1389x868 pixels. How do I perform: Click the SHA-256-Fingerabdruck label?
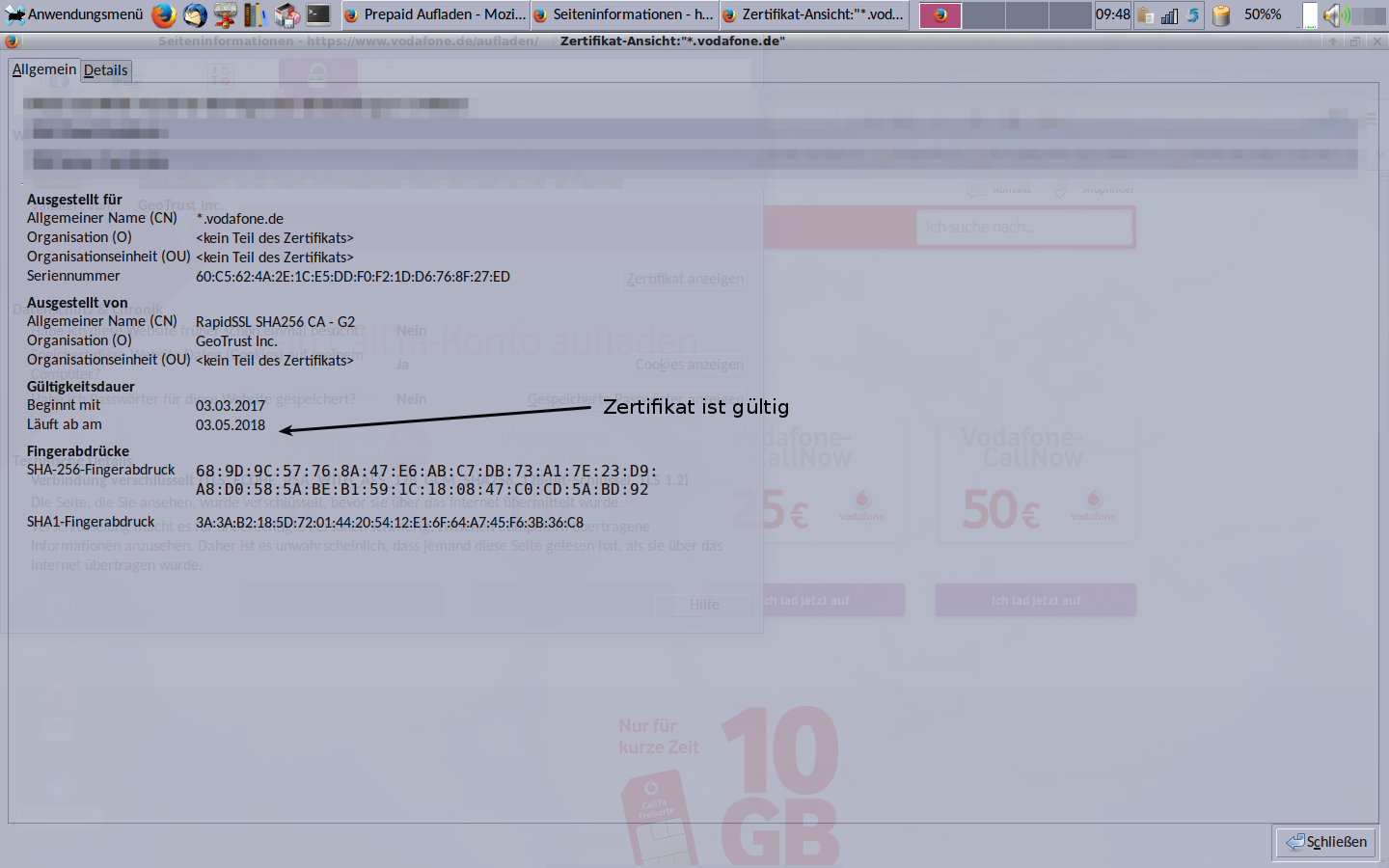[x=101, y=470]
